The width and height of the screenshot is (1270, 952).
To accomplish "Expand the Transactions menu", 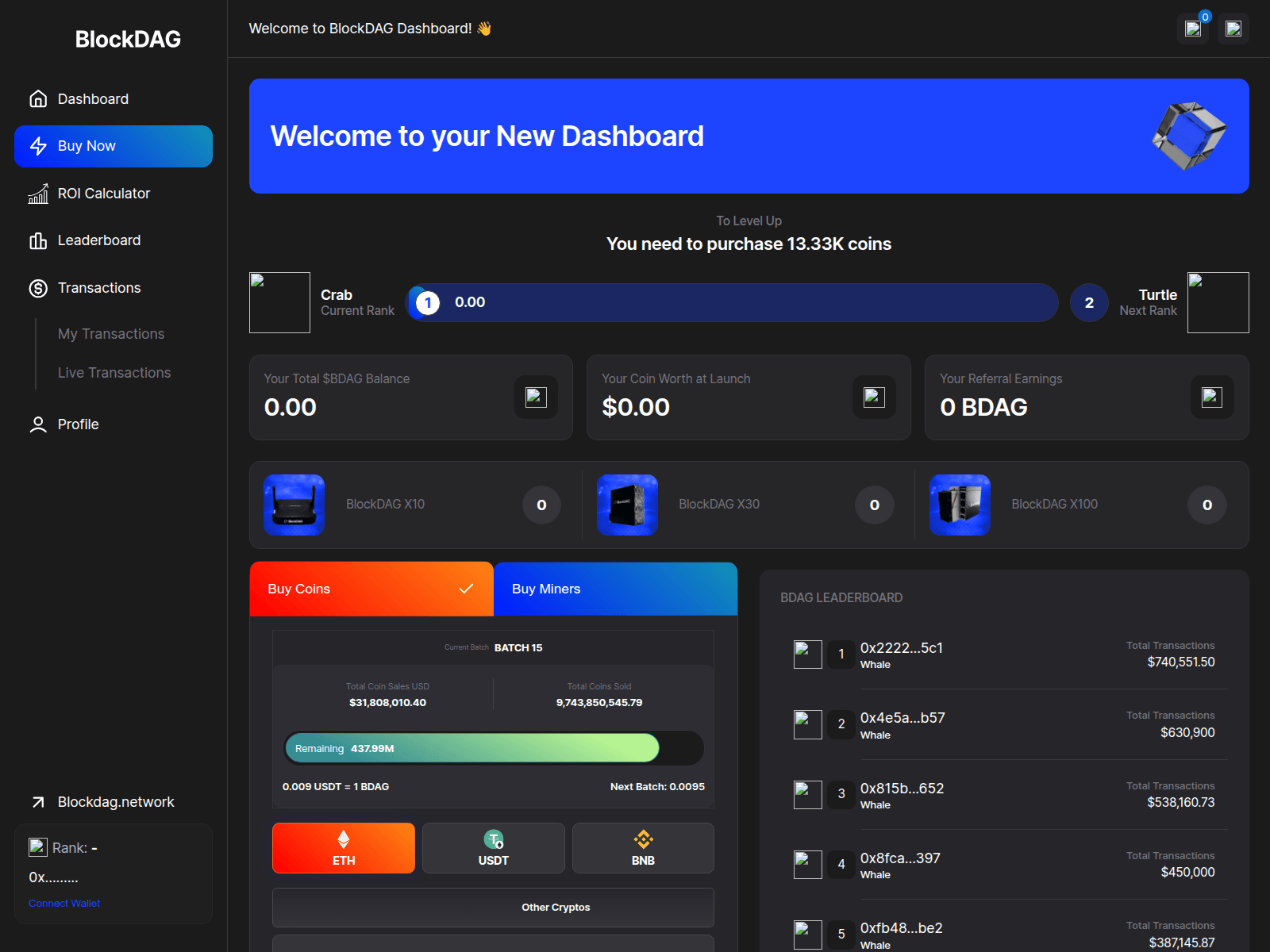I will click(114, 288).
